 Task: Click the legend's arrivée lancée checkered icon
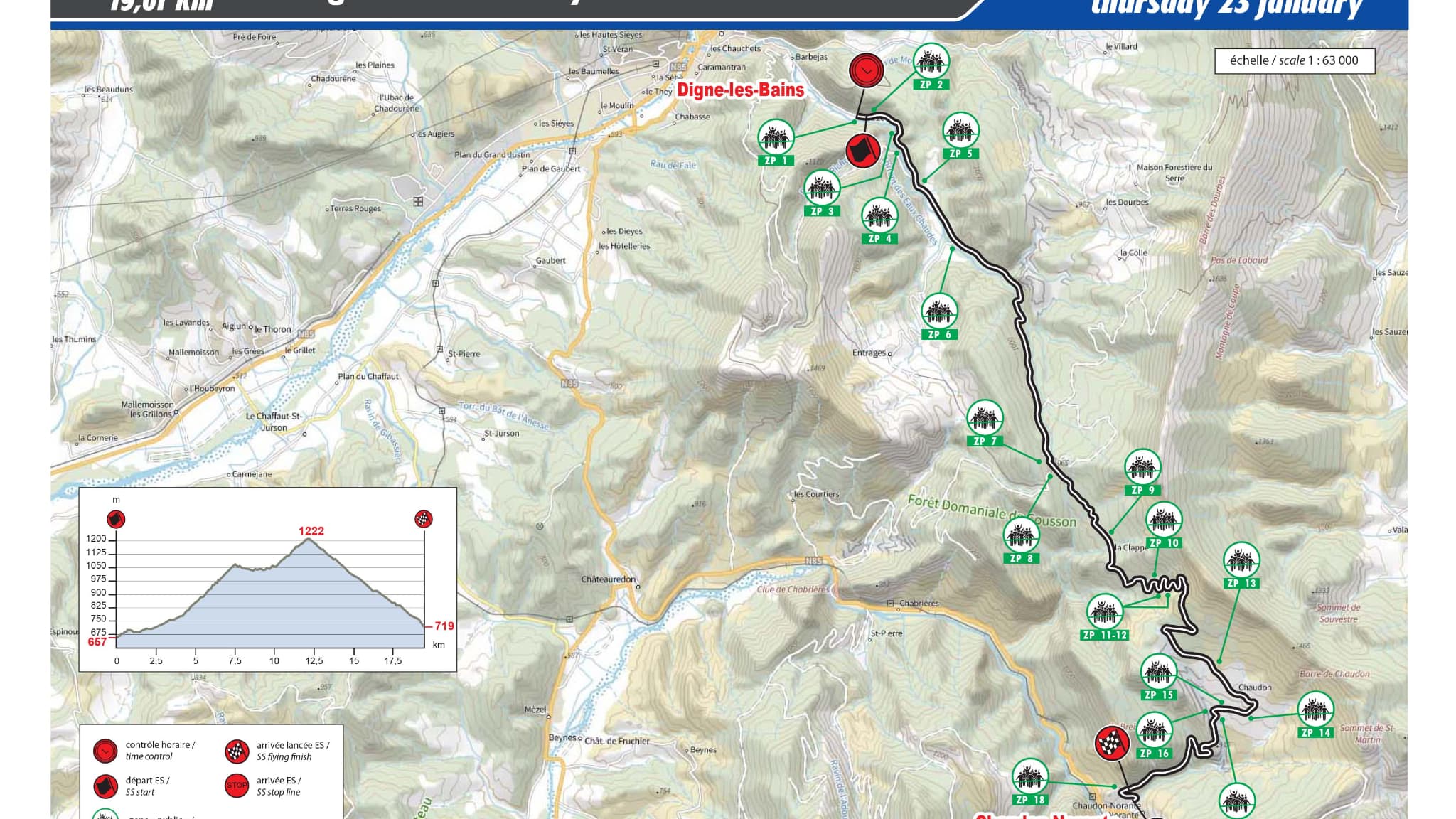click(x=237, y=751)
